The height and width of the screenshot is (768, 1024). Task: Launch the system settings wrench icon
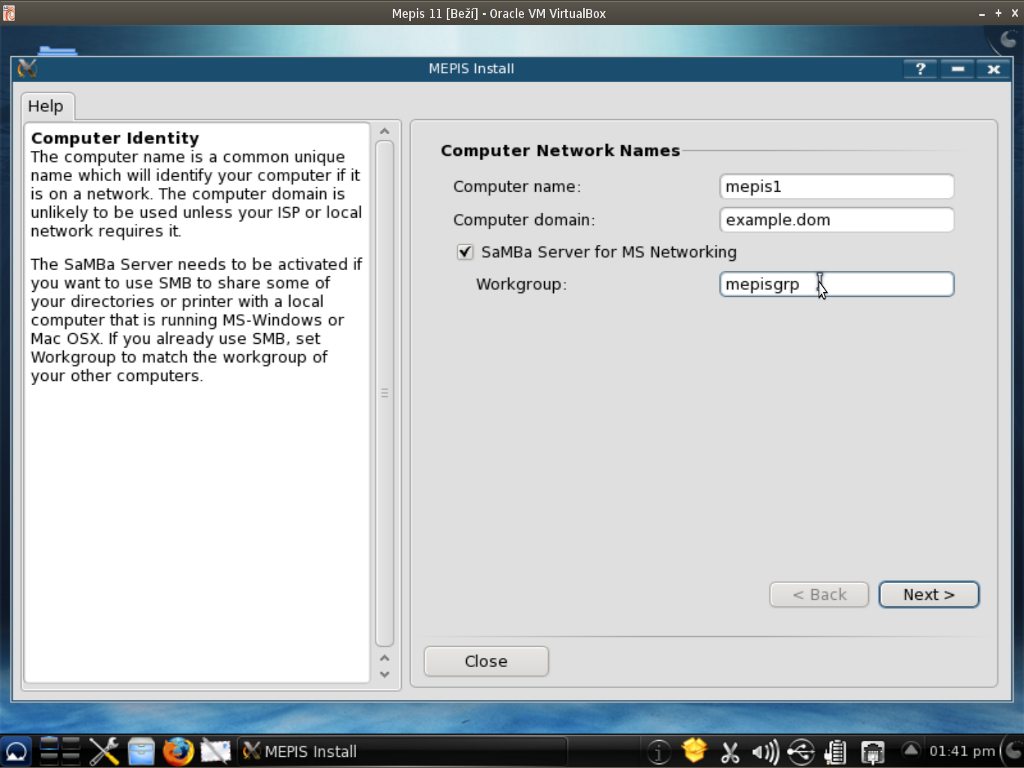click(x=103, y=752)
